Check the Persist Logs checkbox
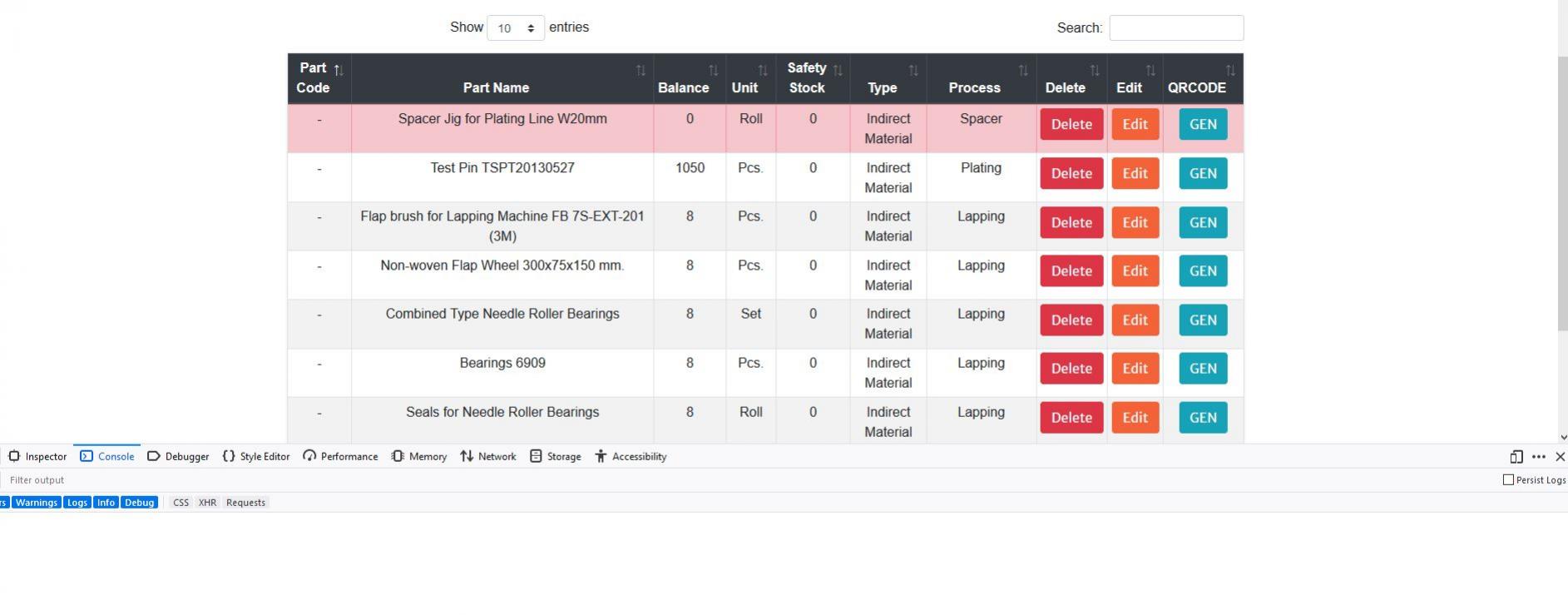 (1508, 480)
